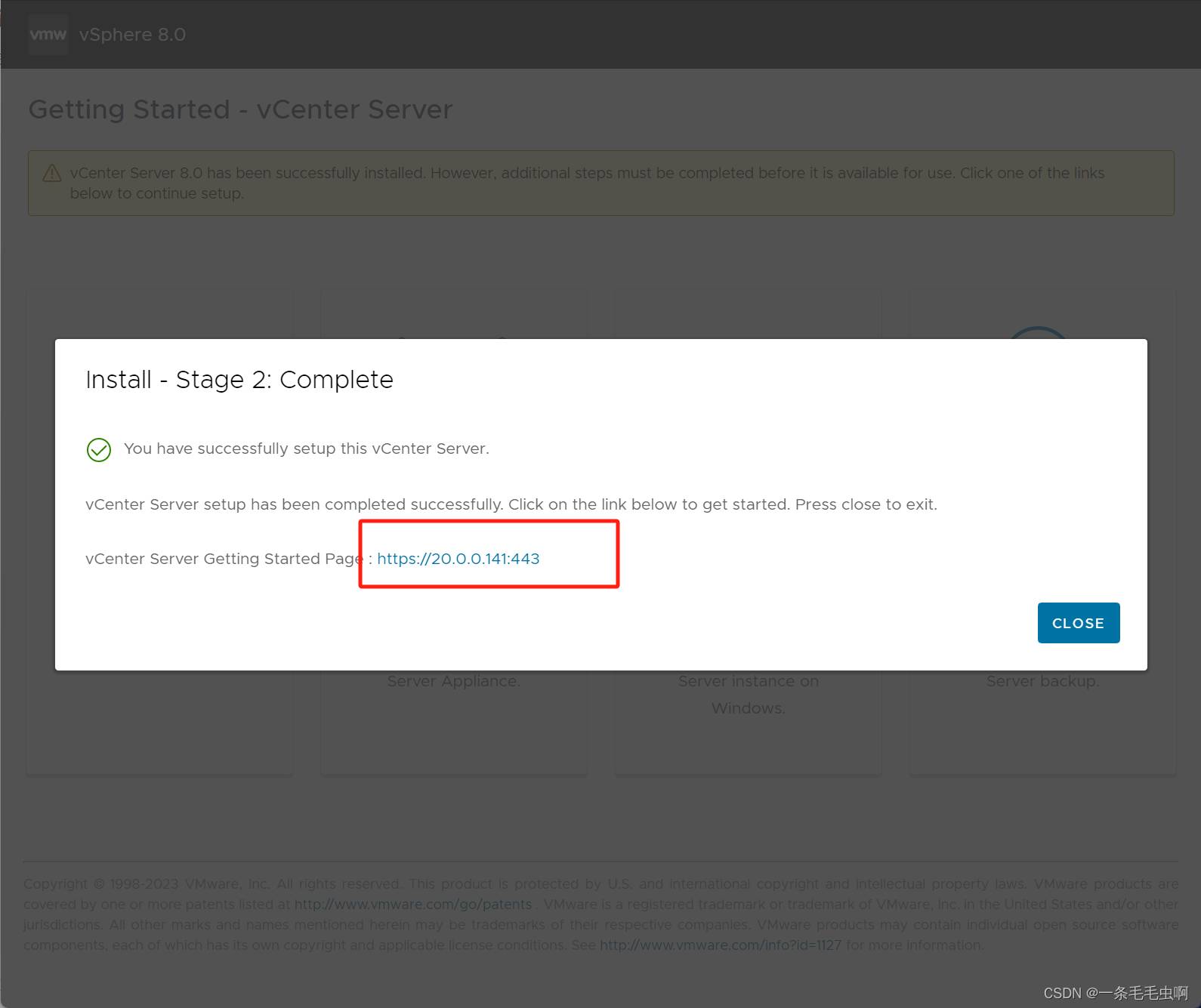Click the green success checkmark icon
Screen dimensions: 1201x1008
99,450
